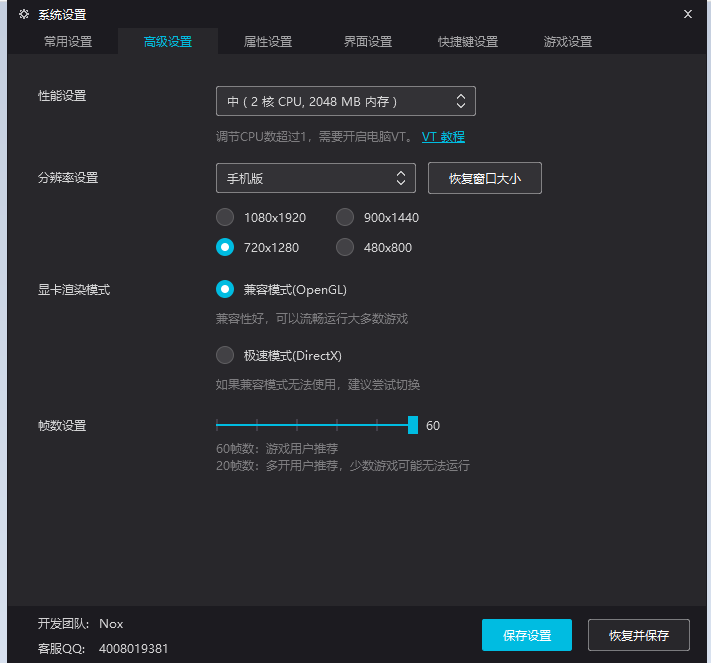Enable 极速模式(DirectX) rendering mode
Image resolution: width=711 pixels, height=663 pixels.
225,355
